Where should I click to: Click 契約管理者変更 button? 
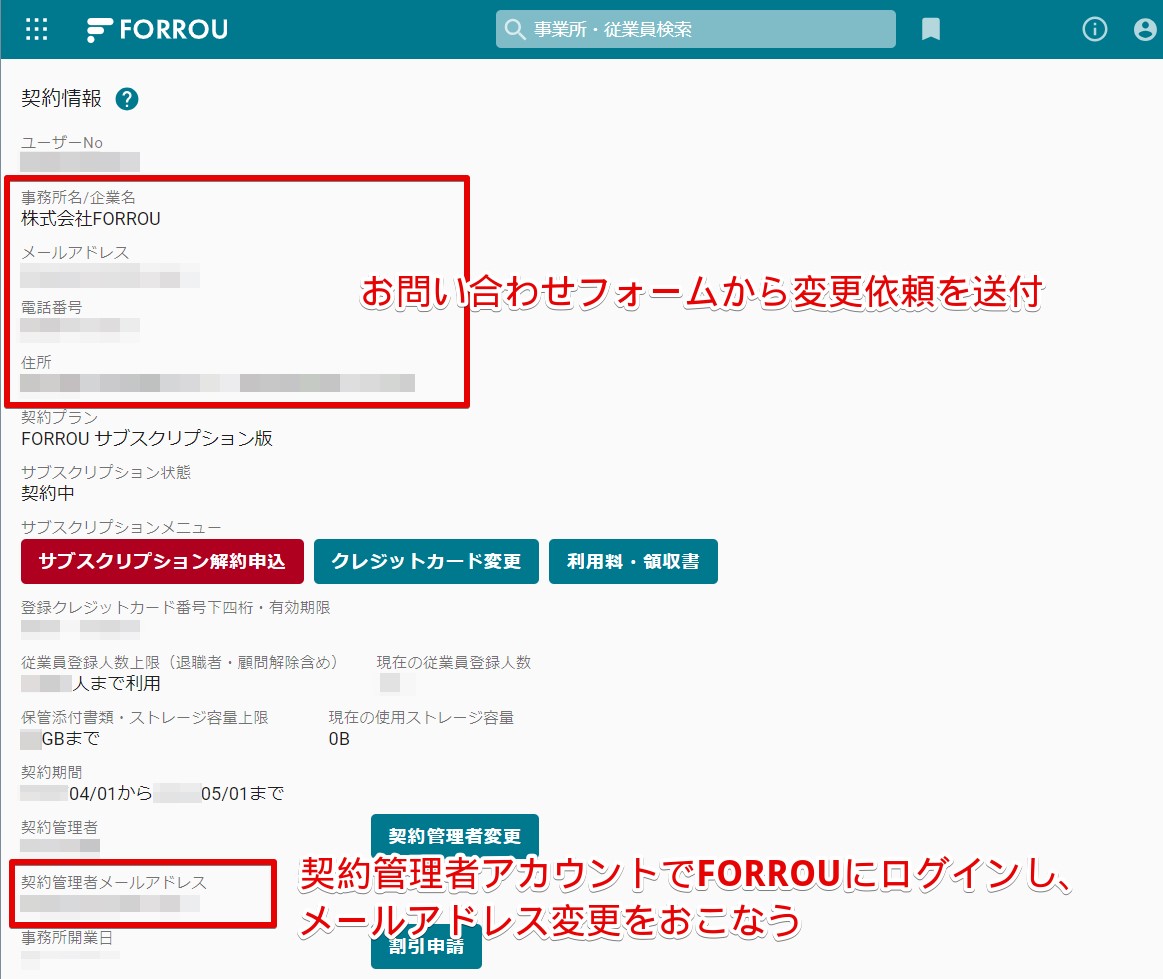[455, 837]
